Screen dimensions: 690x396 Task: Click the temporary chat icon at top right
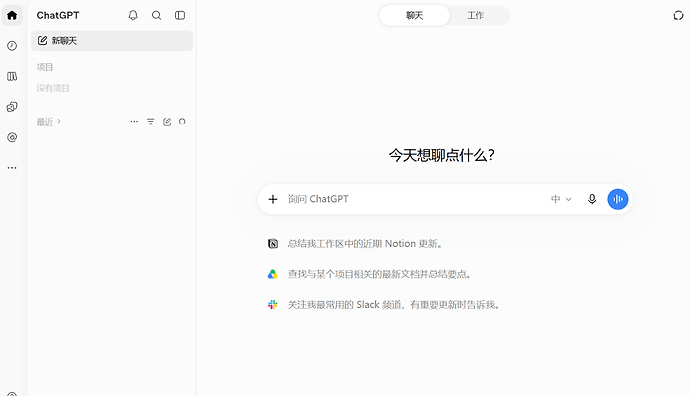[678, 15]
